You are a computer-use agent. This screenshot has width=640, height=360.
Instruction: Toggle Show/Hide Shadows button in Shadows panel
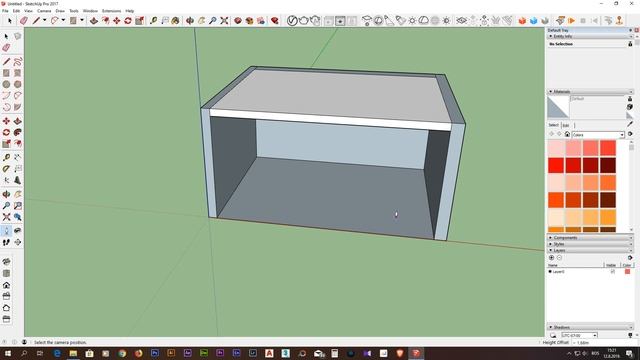pyautogui.click(x=553, y=335)
